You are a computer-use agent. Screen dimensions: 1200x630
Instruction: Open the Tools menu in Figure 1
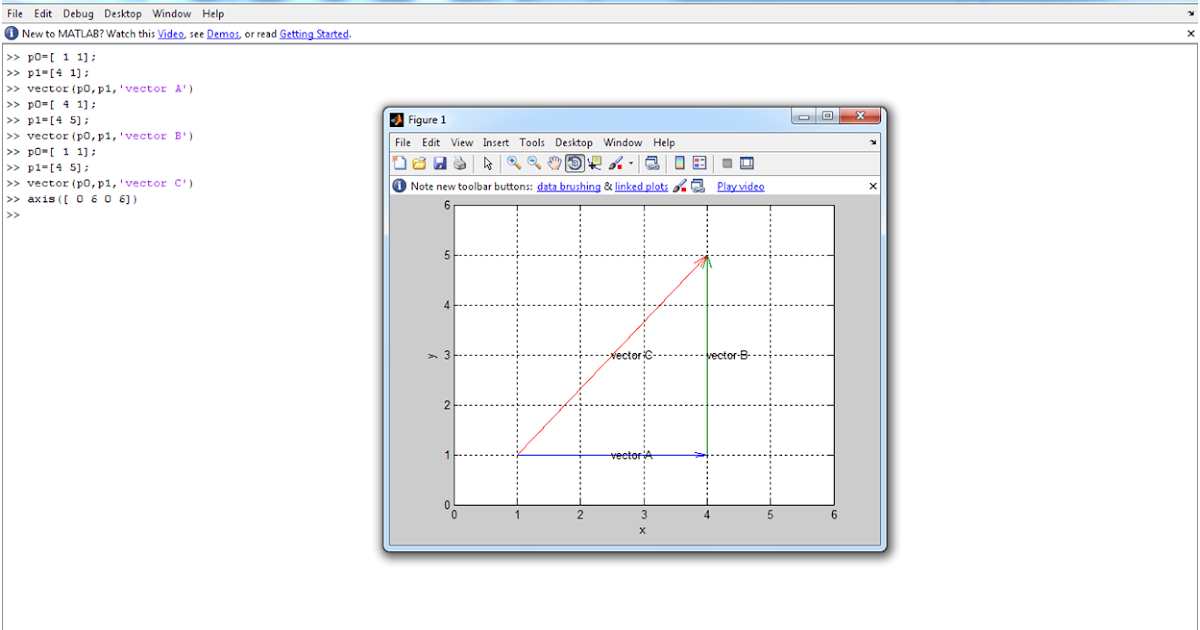click(x=532, y=142)
